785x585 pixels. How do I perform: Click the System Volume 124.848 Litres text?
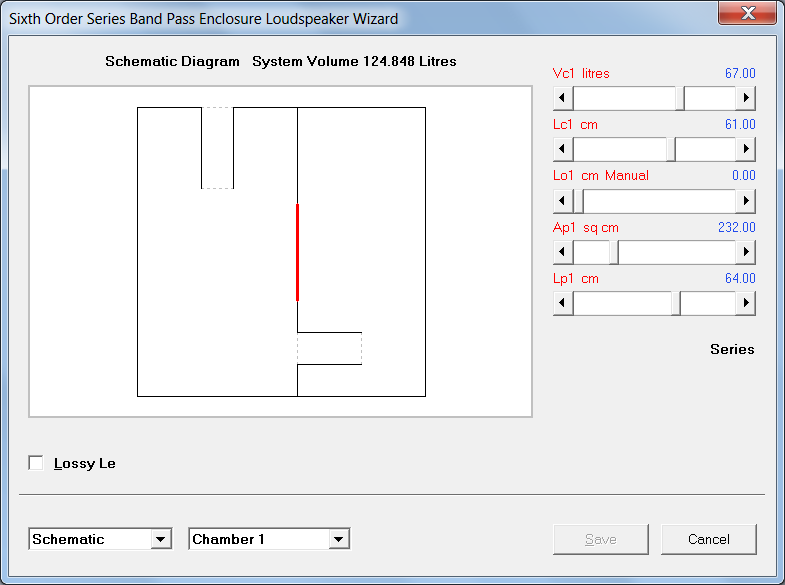354,62
